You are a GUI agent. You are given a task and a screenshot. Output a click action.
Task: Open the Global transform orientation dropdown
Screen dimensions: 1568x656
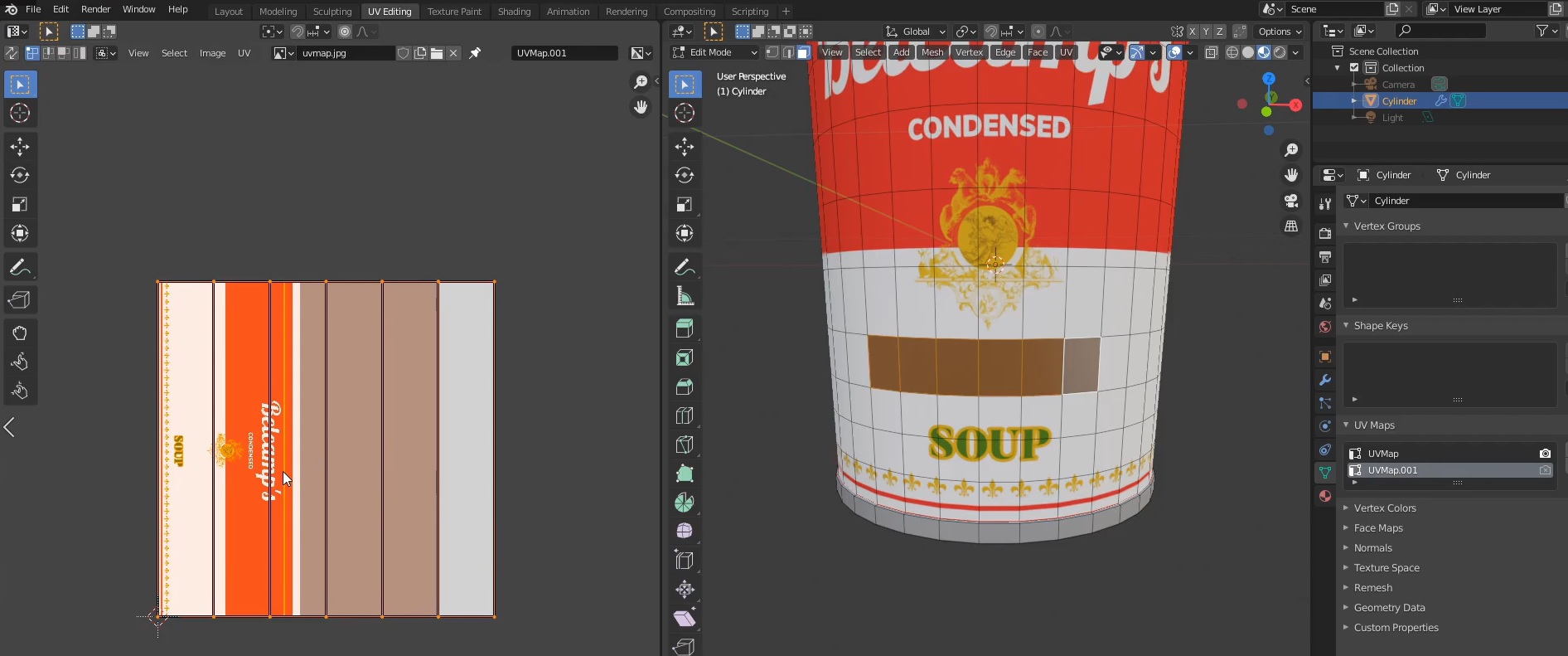[x=916, y=32]
